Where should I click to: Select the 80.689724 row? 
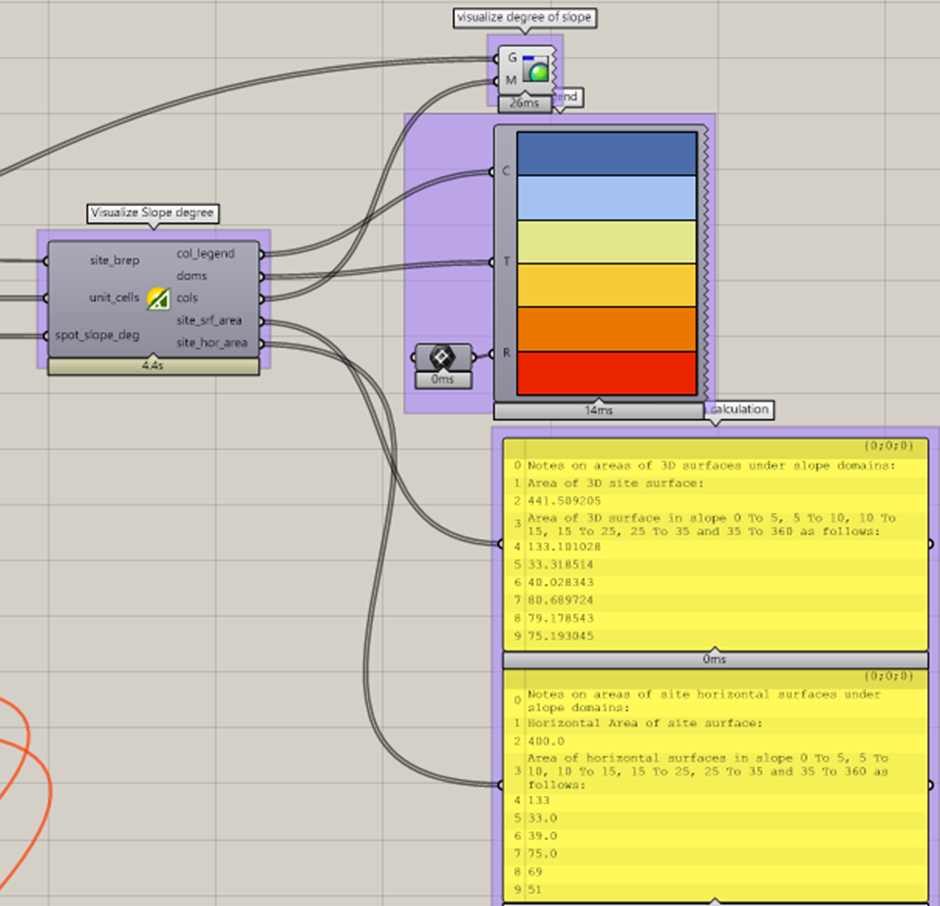coord(715,600)
